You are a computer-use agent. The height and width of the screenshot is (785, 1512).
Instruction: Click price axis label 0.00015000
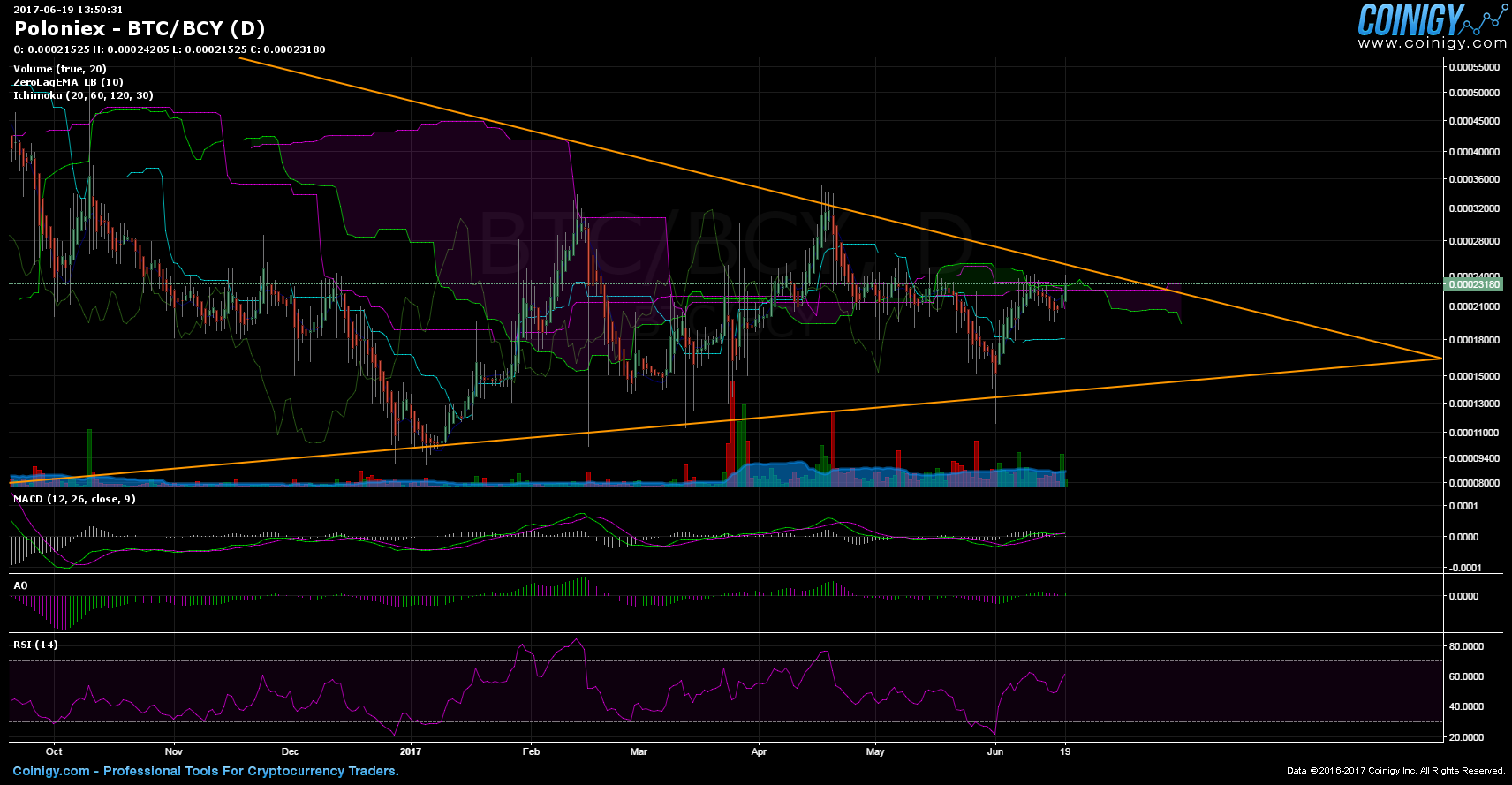(1474, 376)
